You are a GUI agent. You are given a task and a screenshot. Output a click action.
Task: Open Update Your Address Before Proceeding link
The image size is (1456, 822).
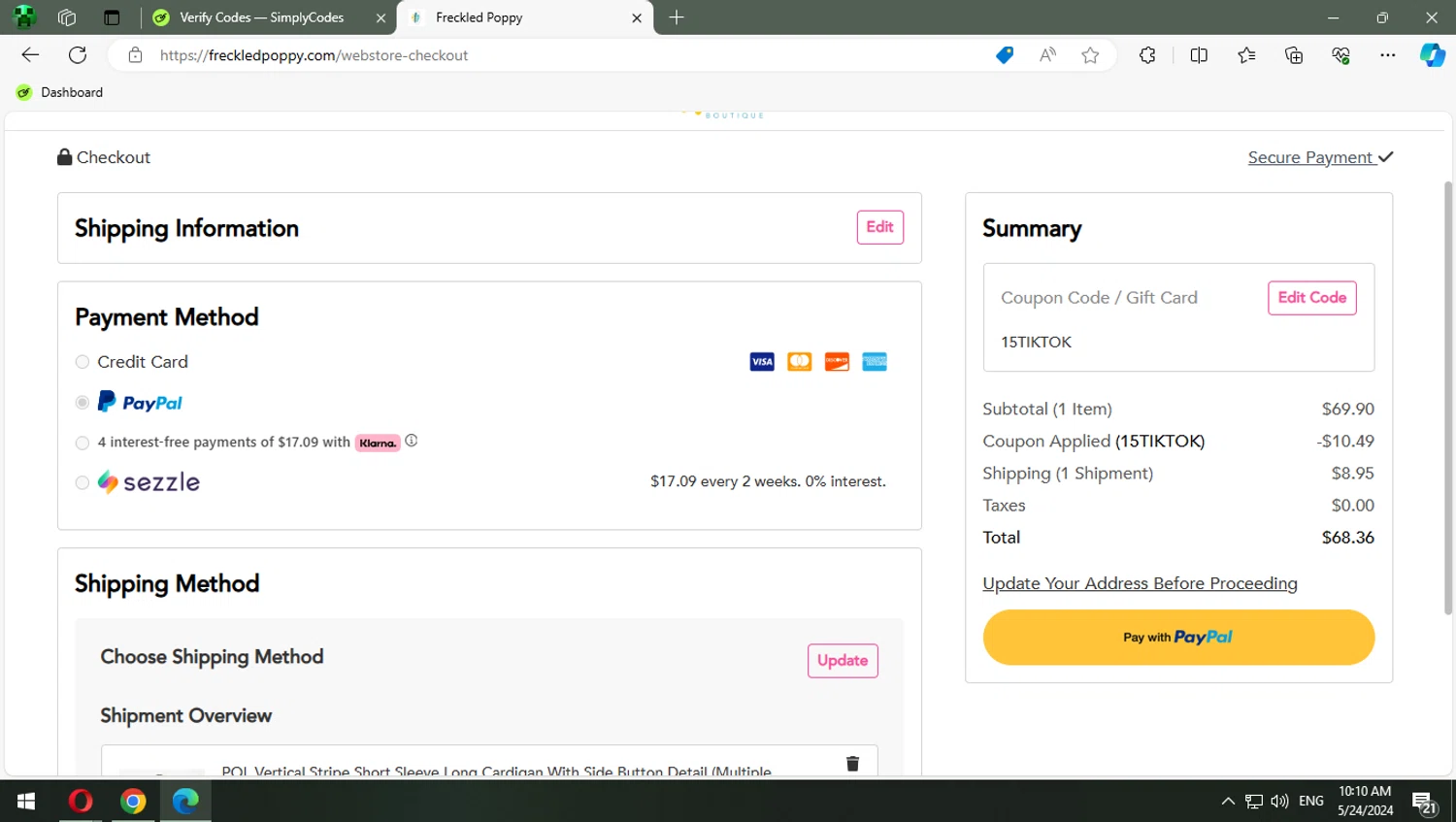(1140, 583)
